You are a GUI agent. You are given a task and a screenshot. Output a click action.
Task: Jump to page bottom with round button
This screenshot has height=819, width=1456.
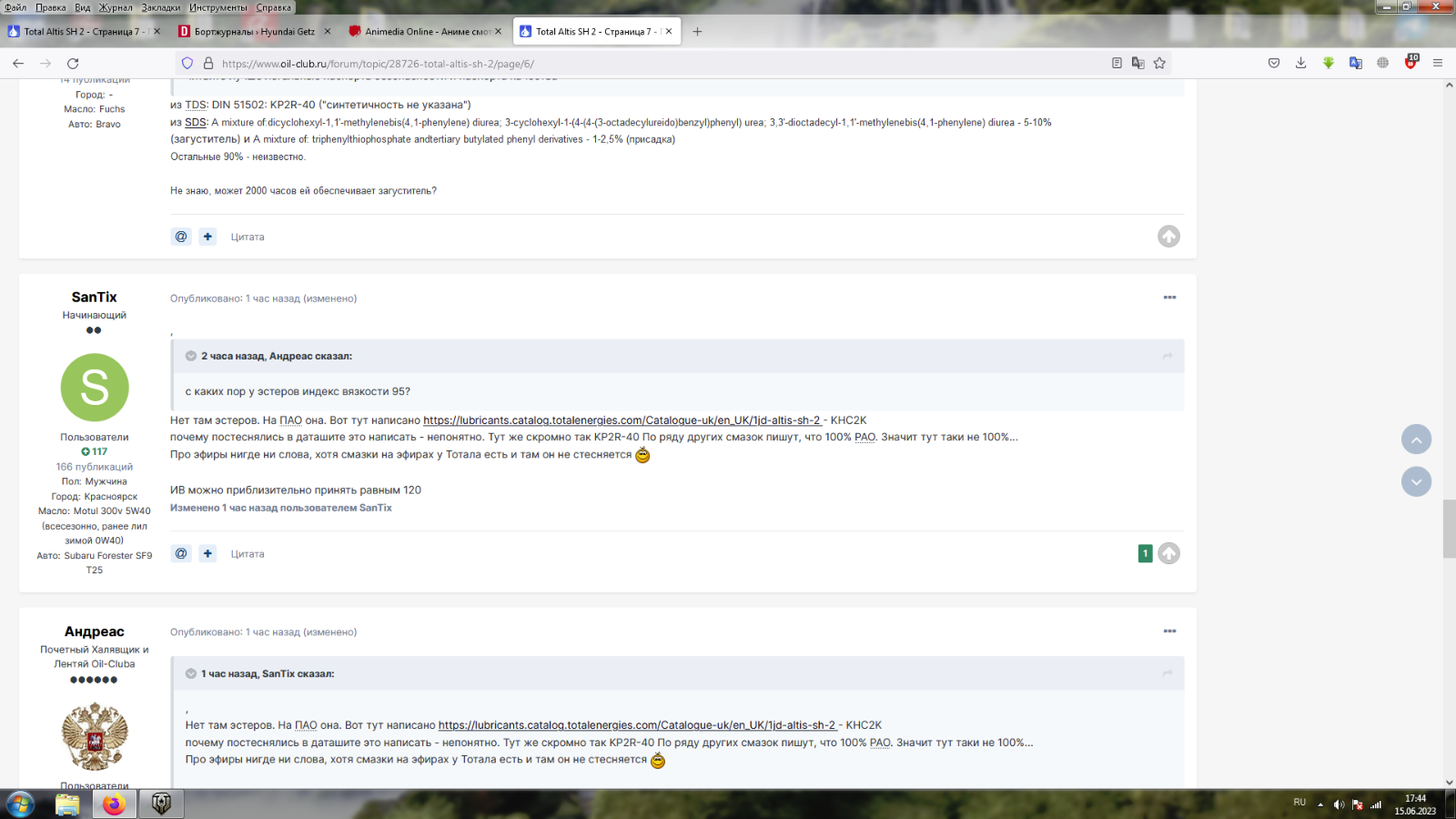[1416, 481]
